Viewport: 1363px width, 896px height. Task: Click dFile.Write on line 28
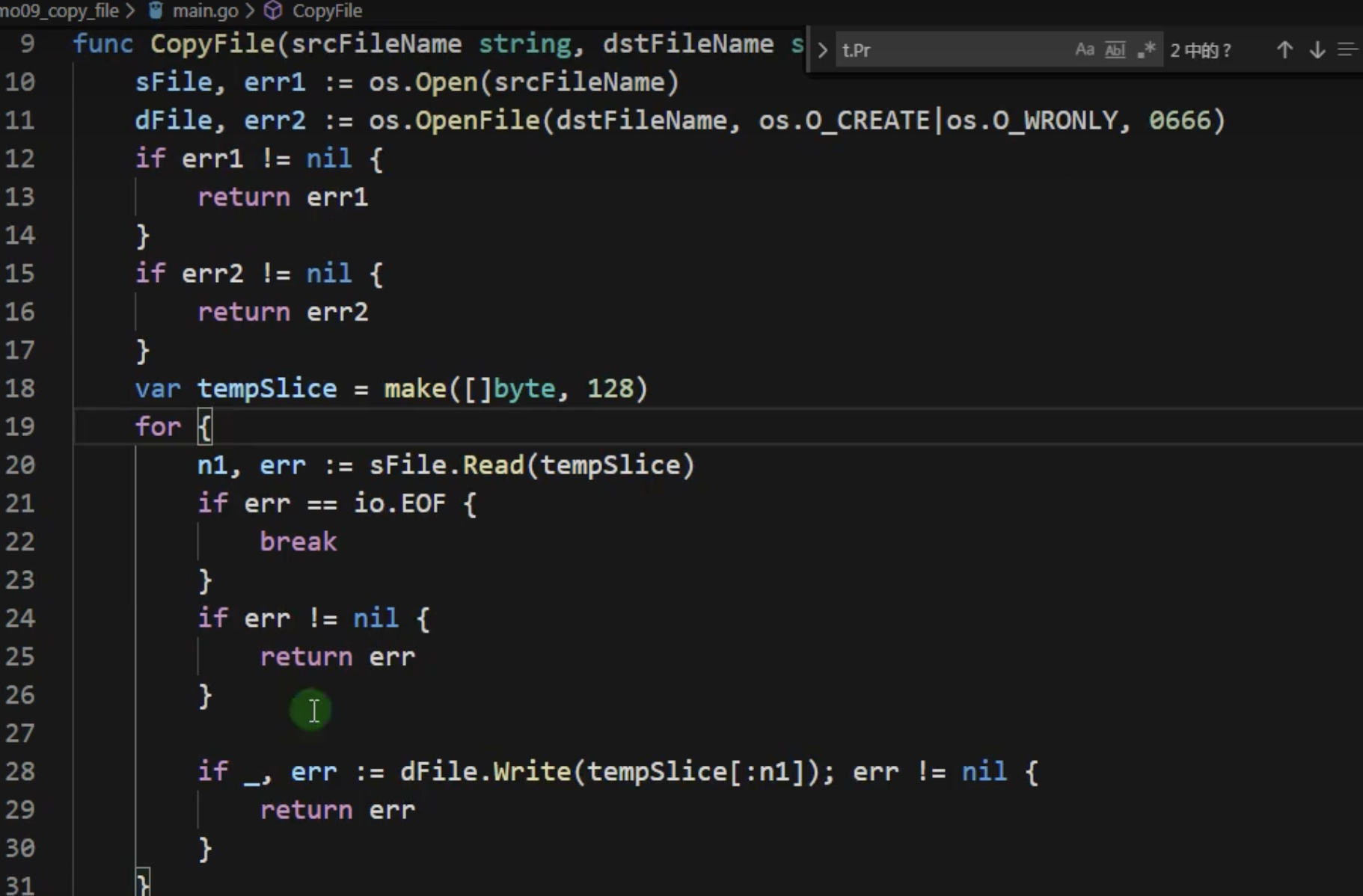tap(486, 771)
